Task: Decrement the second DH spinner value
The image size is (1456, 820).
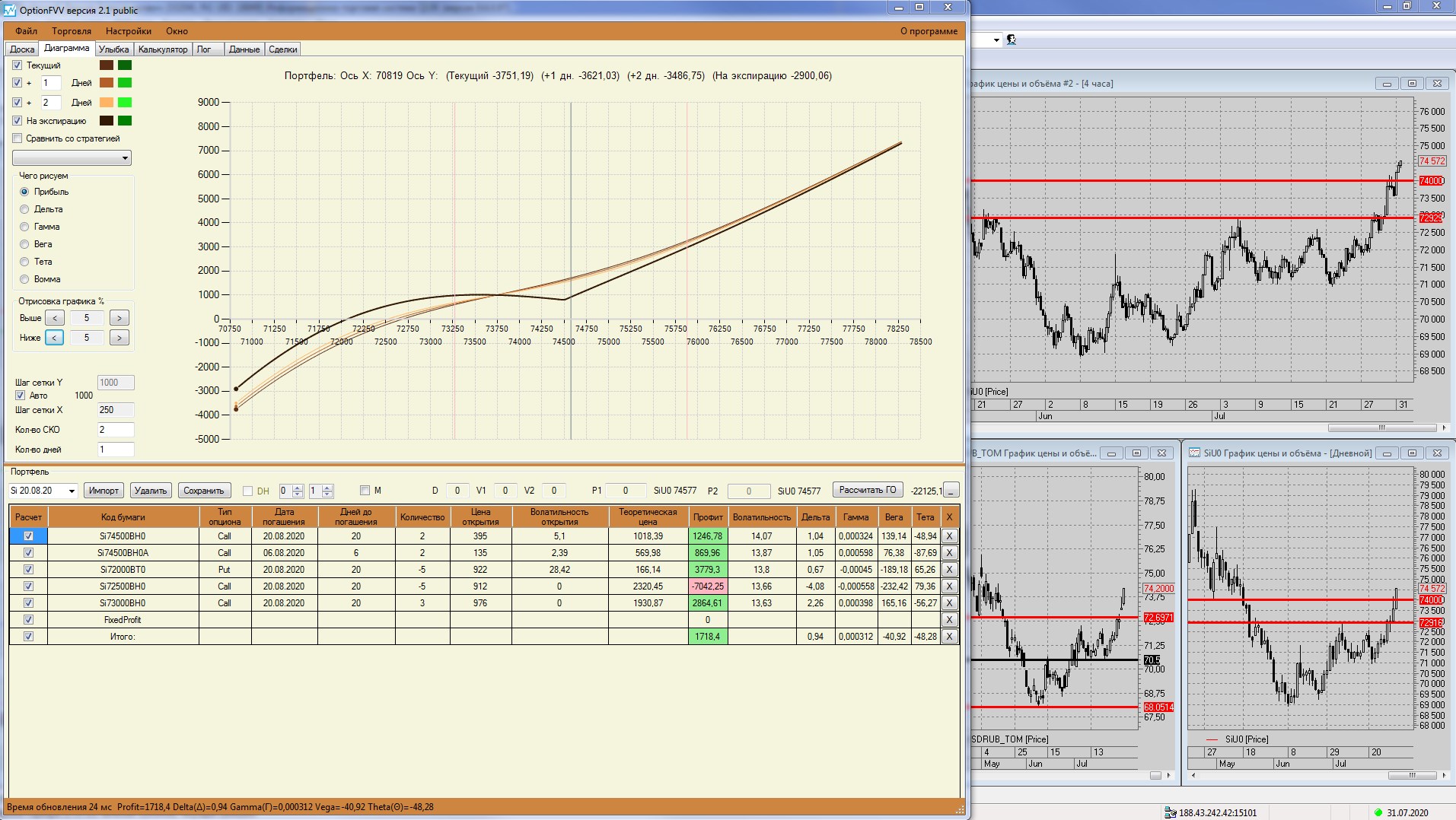Action: (327, 494)
